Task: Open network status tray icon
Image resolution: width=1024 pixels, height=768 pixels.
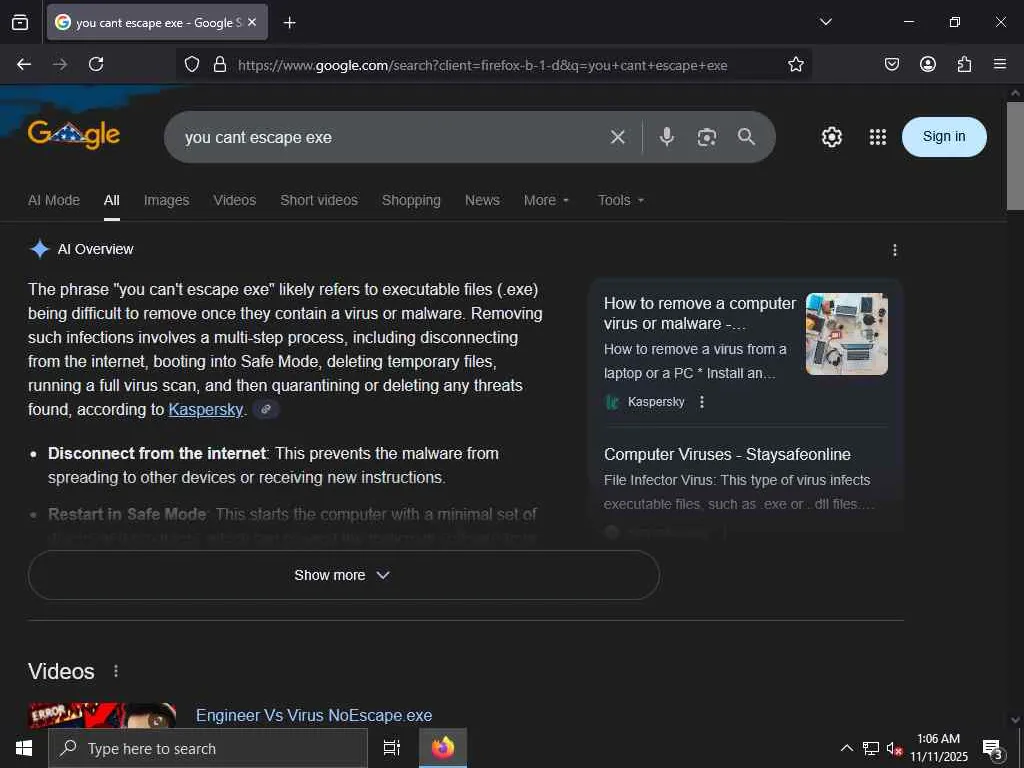Action: [870, 748]
